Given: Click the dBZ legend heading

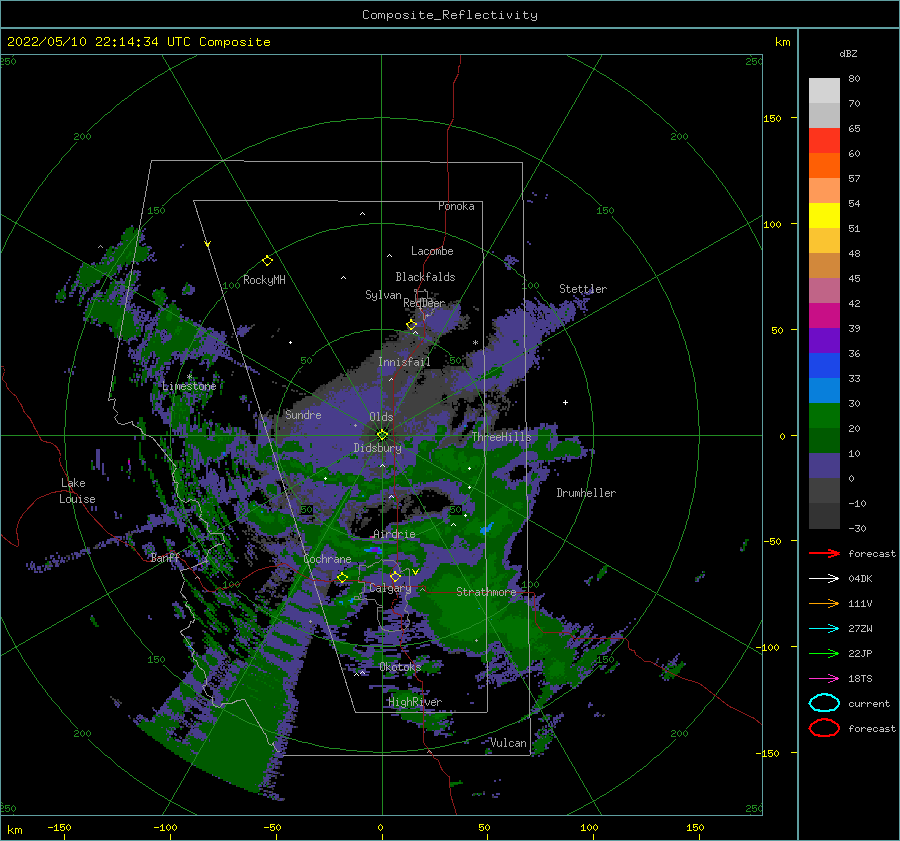Looking at the screenshot, I should tap(848, 53).
